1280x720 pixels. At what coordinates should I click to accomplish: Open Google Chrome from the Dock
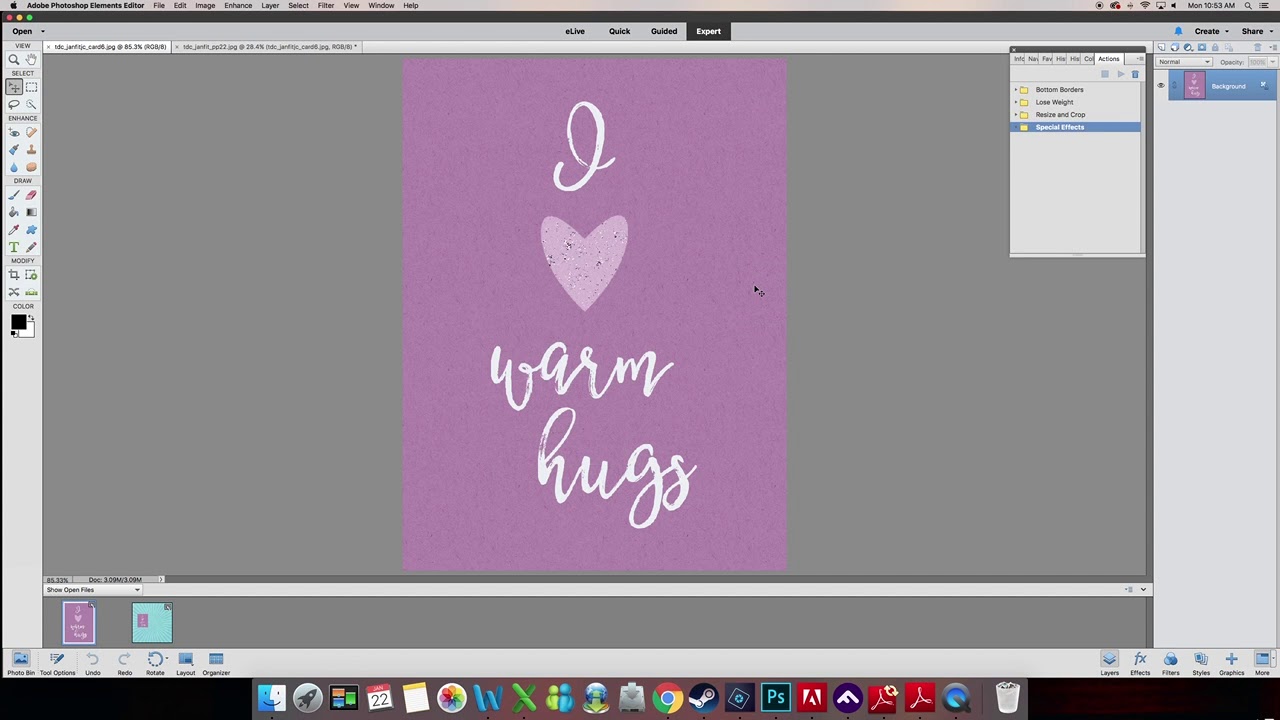point(667,698)
